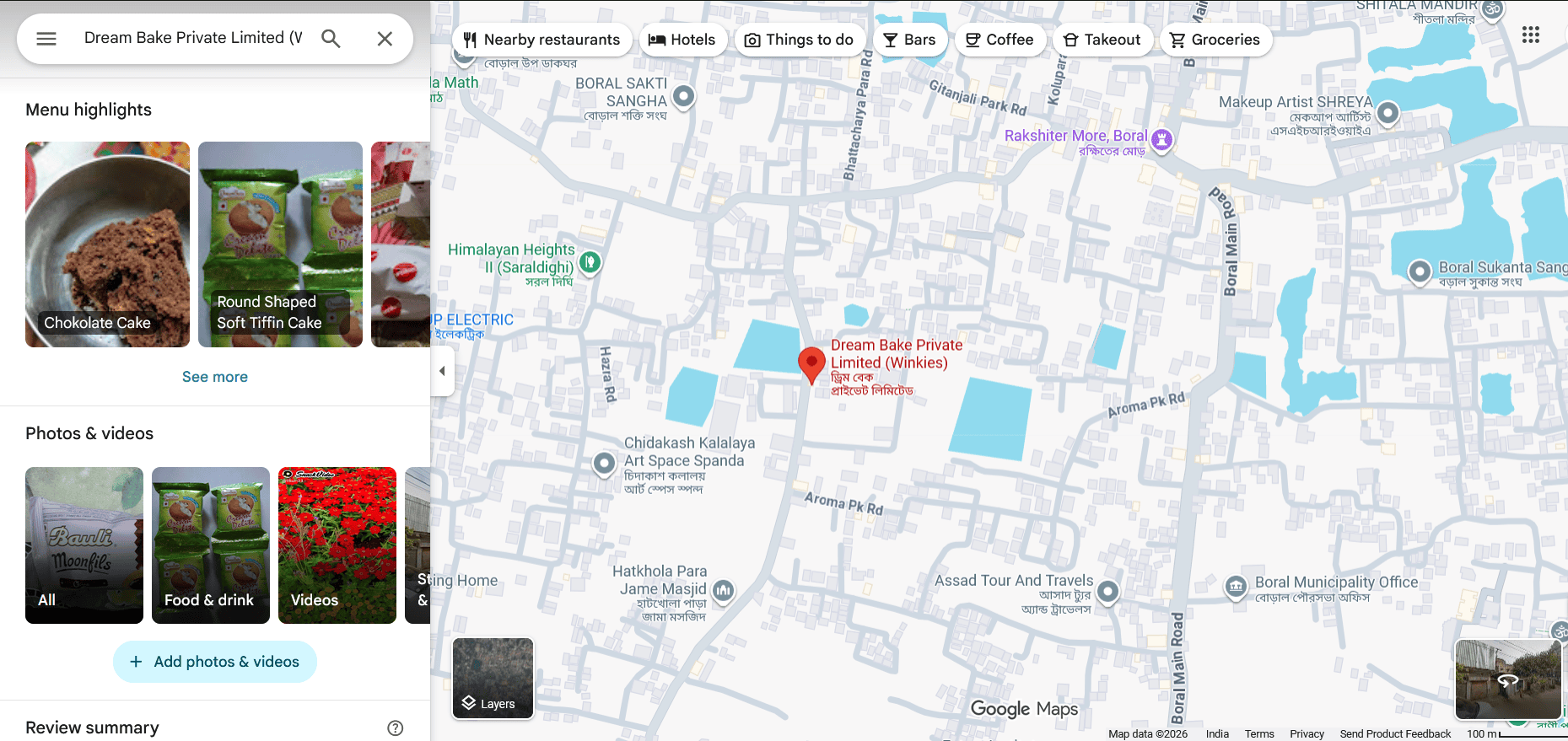Clear the search with the X icon
Screen dimensions: 1568x741
coord(385,39)
